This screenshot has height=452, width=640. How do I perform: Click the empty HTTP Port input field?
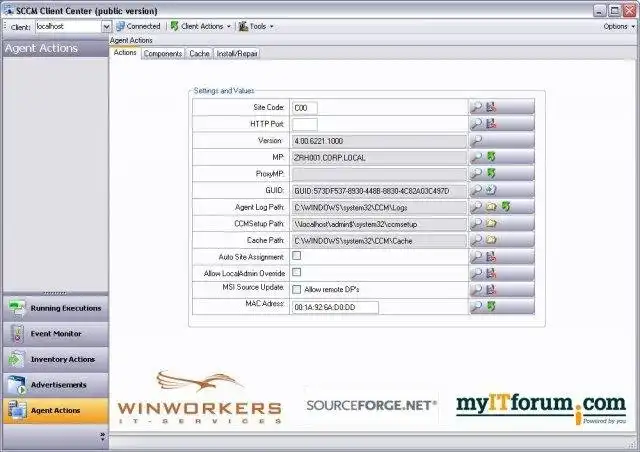point(305,124)
